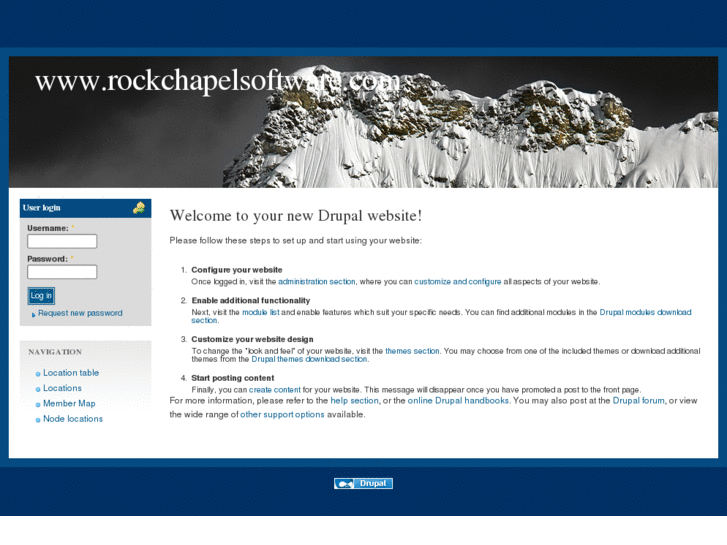This screenshot has width=727, height=545.
Task: Click the user login block icon
Action: pos(139,208)
